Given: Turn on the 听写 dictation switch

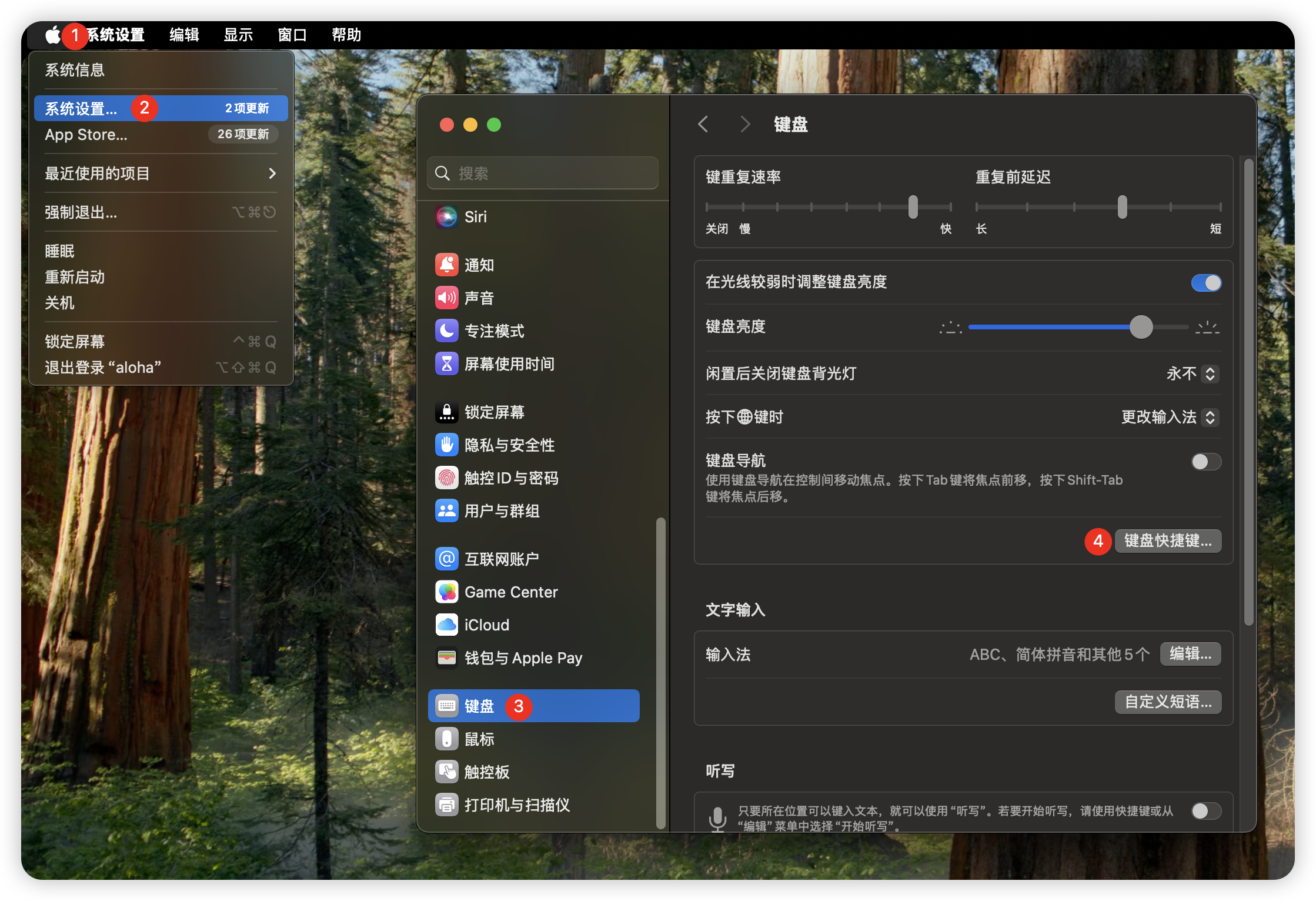Looking at the screenshot, I should (x=1205, y=812).
